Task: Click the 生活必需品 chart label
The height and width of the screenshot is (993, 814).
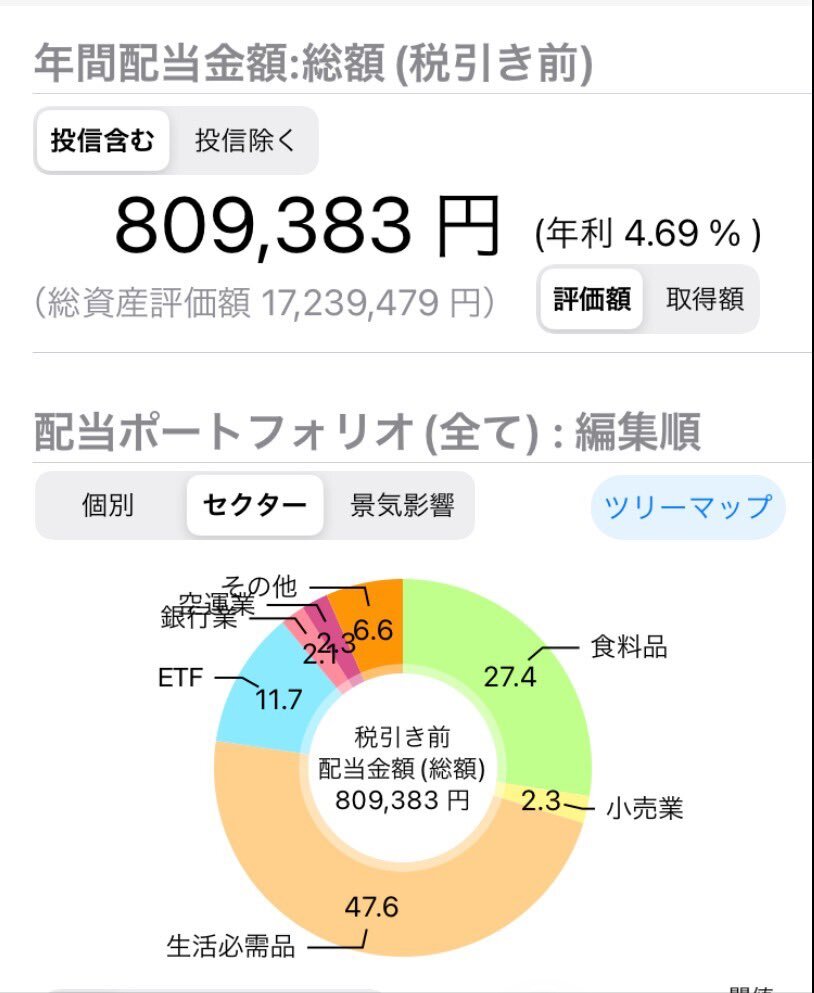Action: [231, 947]
